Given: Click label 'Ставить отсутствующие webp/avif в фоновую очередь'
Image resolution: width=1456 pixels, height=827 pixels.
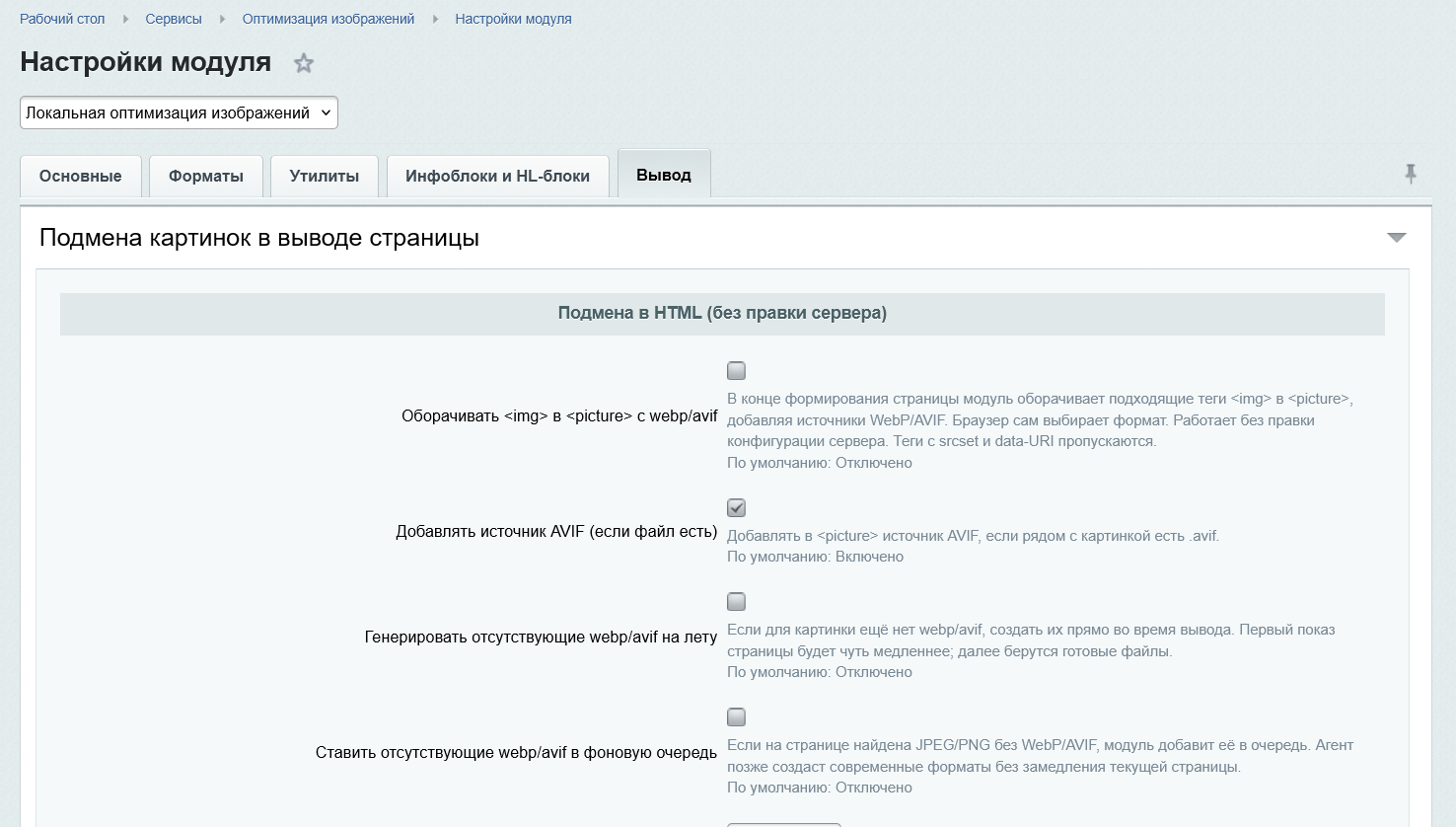Looking at the screenshot, I should click(x=516, y=753).
